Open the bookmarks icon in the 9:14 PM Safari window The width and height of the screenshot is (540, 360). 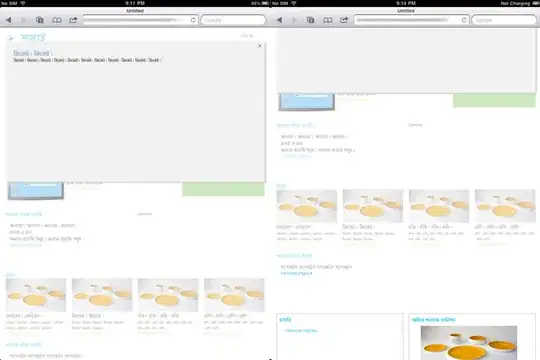pos(328,20)
